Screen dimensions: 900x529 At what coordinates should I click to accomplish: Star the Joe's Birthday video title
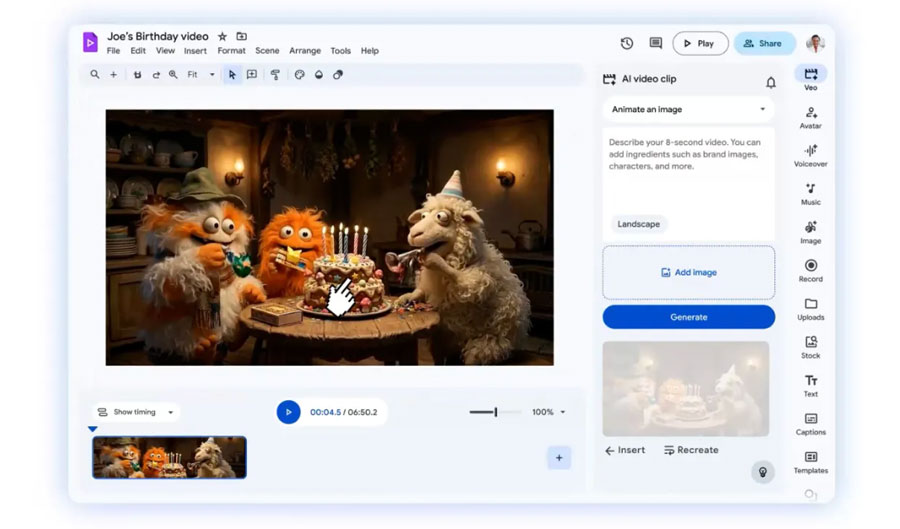coord(222,36)
